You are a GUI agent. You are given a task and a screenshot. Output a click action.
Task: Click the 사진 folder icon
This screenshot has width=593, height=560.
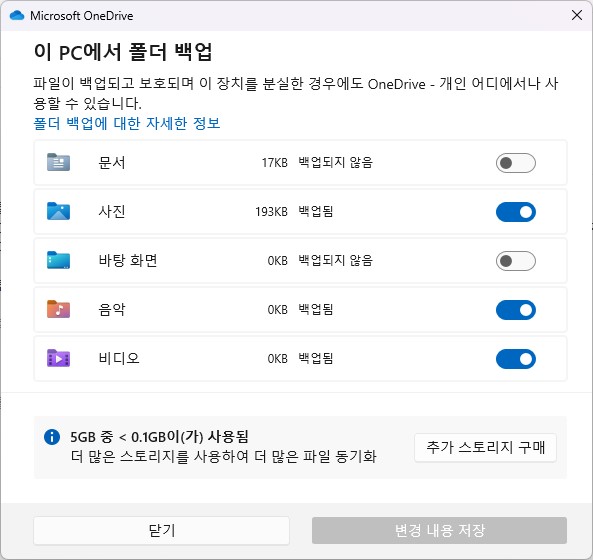pyautogui.click(x=58, y=211)
